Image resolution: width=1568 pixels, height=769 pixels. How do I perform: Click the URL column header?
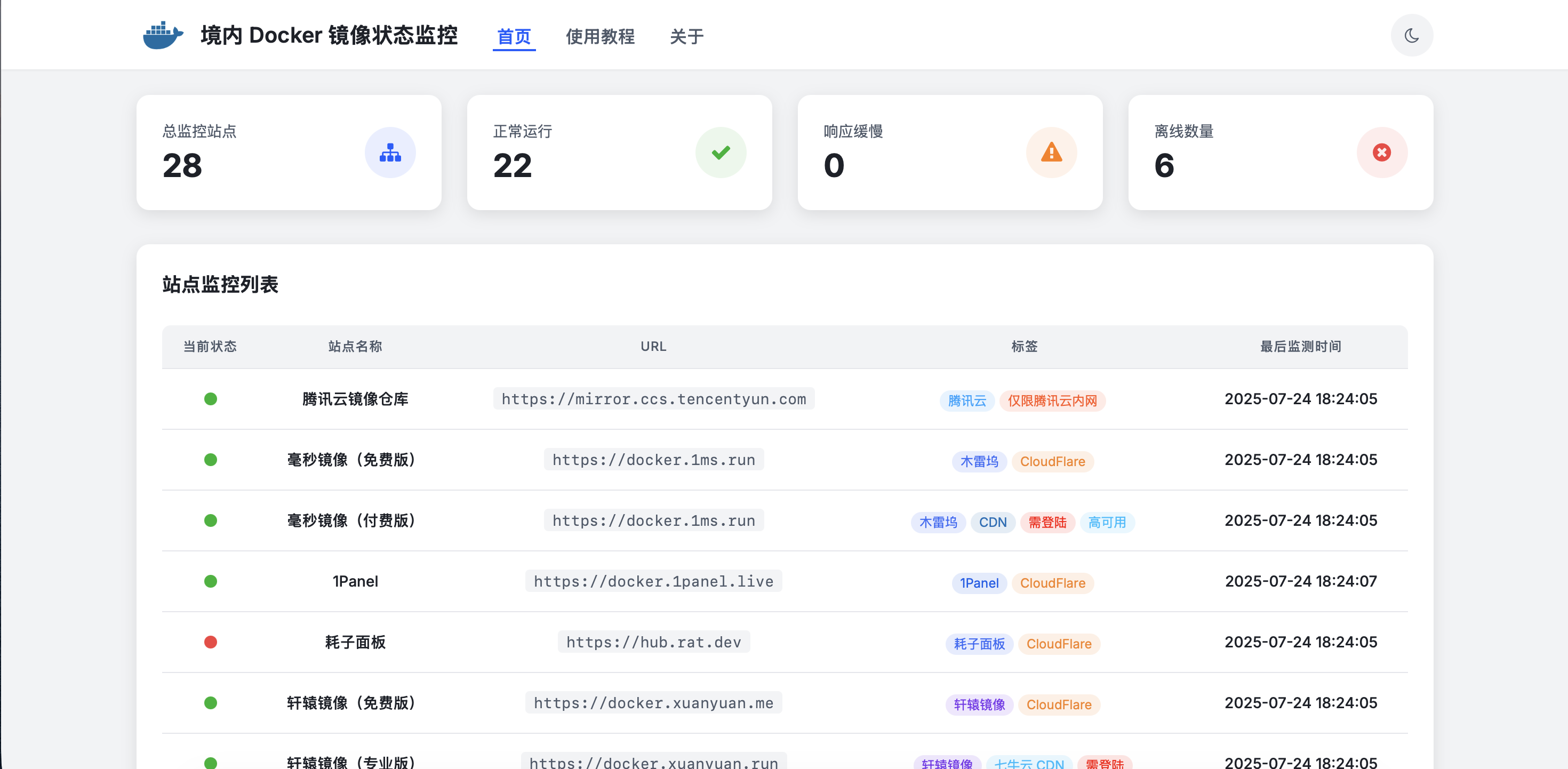coord(653,347)
